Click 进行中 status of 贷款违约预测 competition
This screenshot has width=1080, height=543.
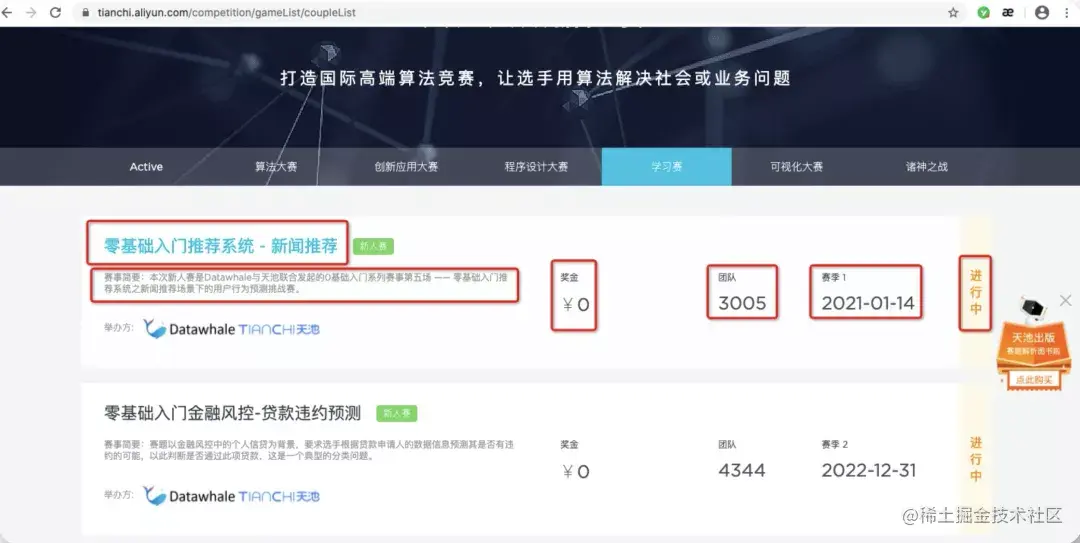tap(976, 460)
